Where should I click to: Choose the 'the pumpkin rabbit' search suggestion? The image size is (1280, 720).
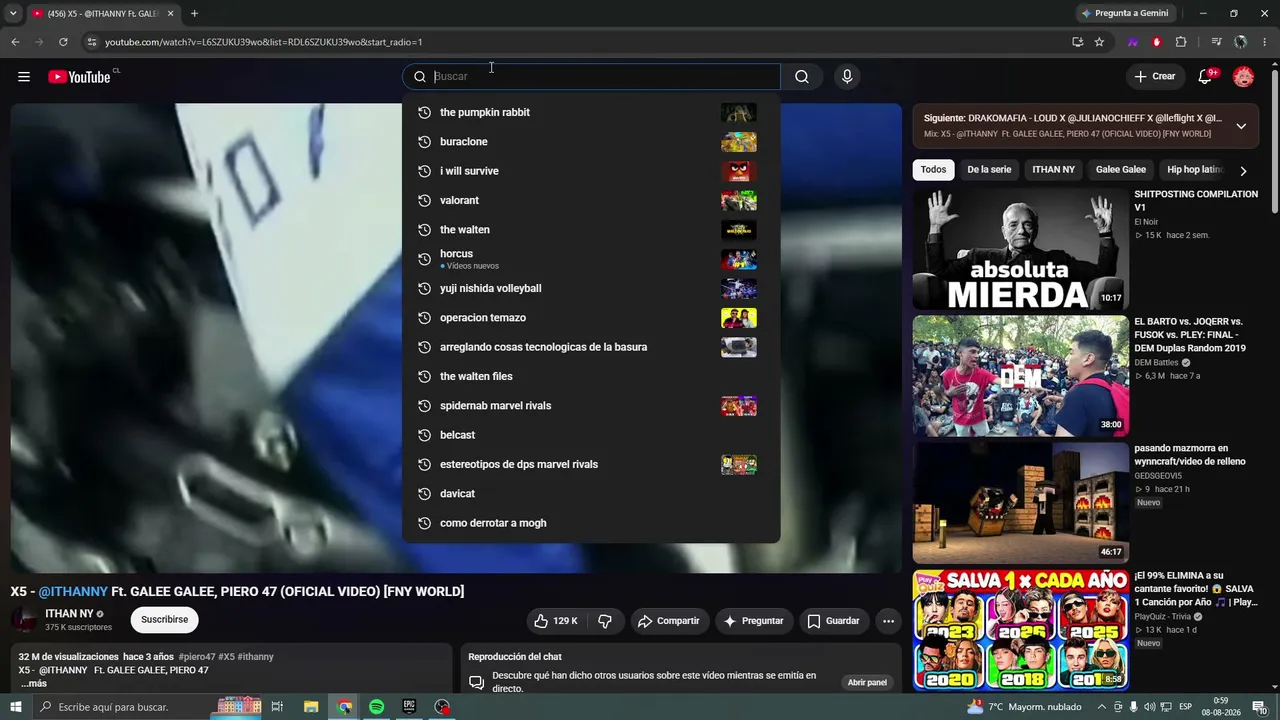(591, 112)
